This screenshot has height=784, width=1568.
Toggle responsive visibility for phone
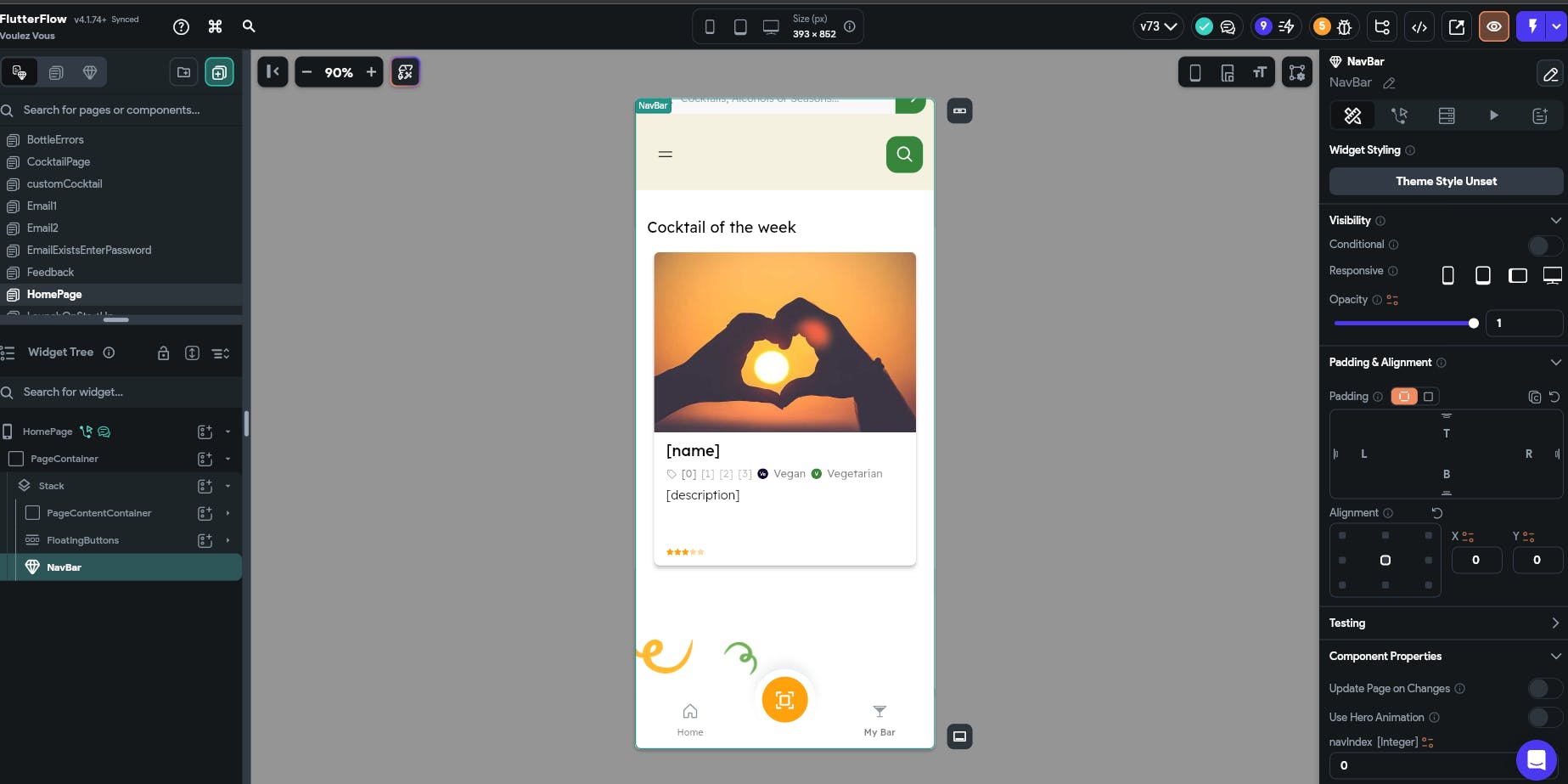click(x=1448, y=275)
